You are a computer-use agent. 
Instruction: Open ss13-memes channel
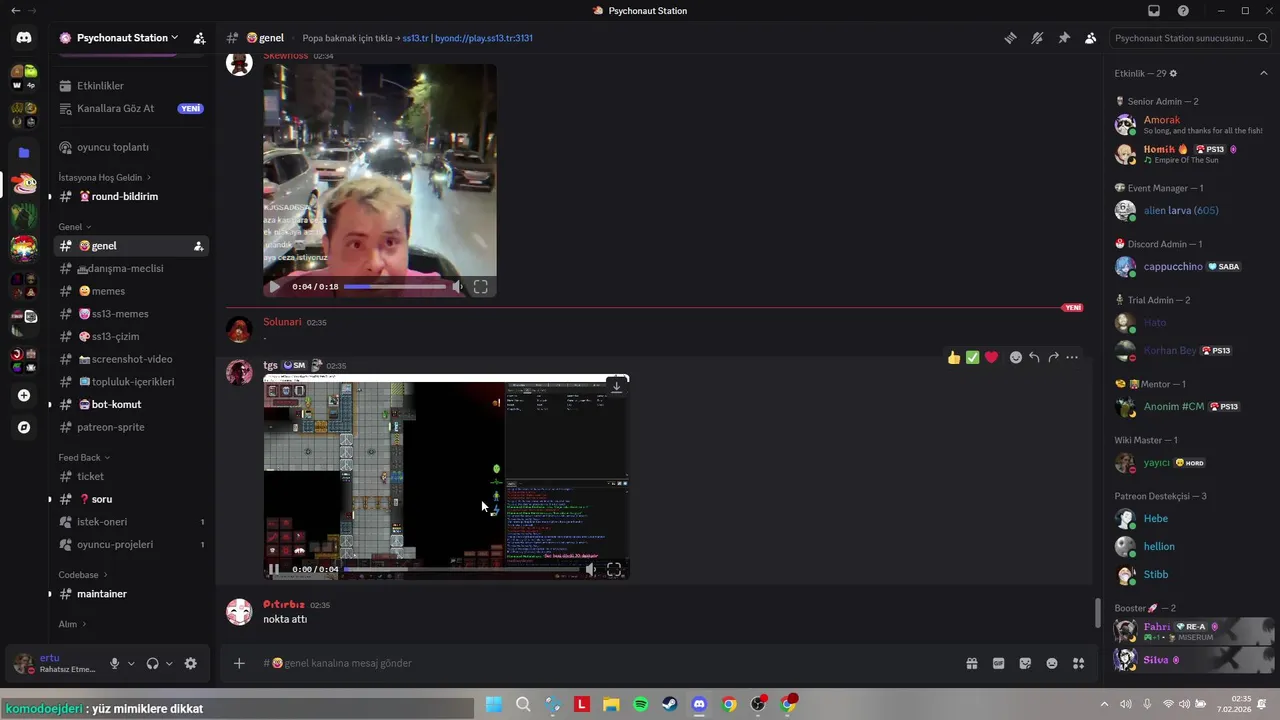pyautogui.click(x=130, y=314)
